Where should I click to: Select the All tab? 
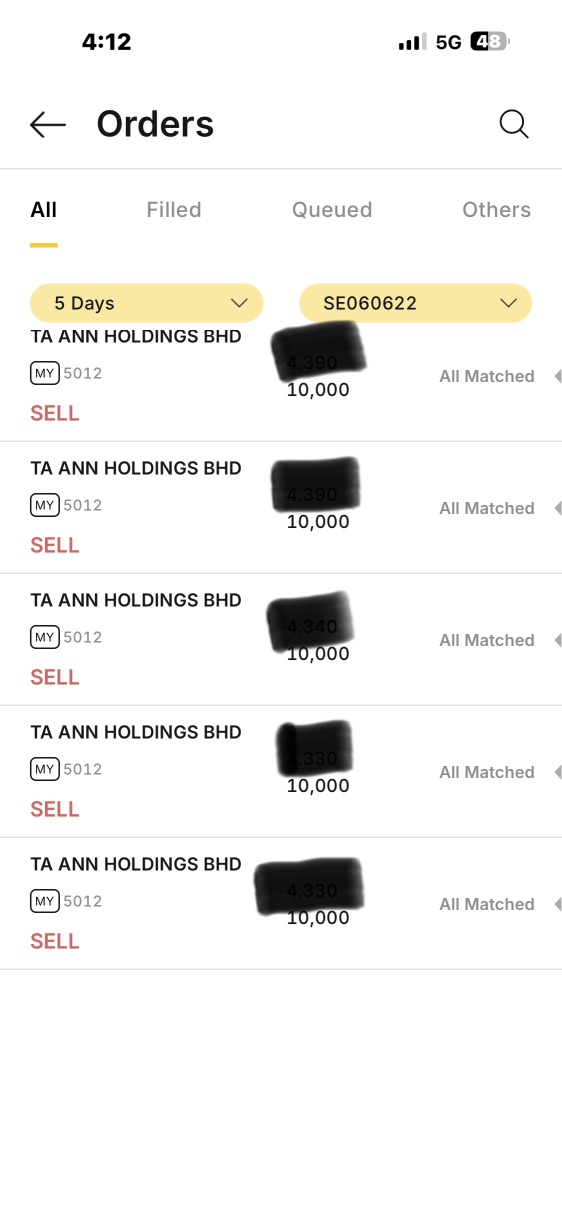44,210
